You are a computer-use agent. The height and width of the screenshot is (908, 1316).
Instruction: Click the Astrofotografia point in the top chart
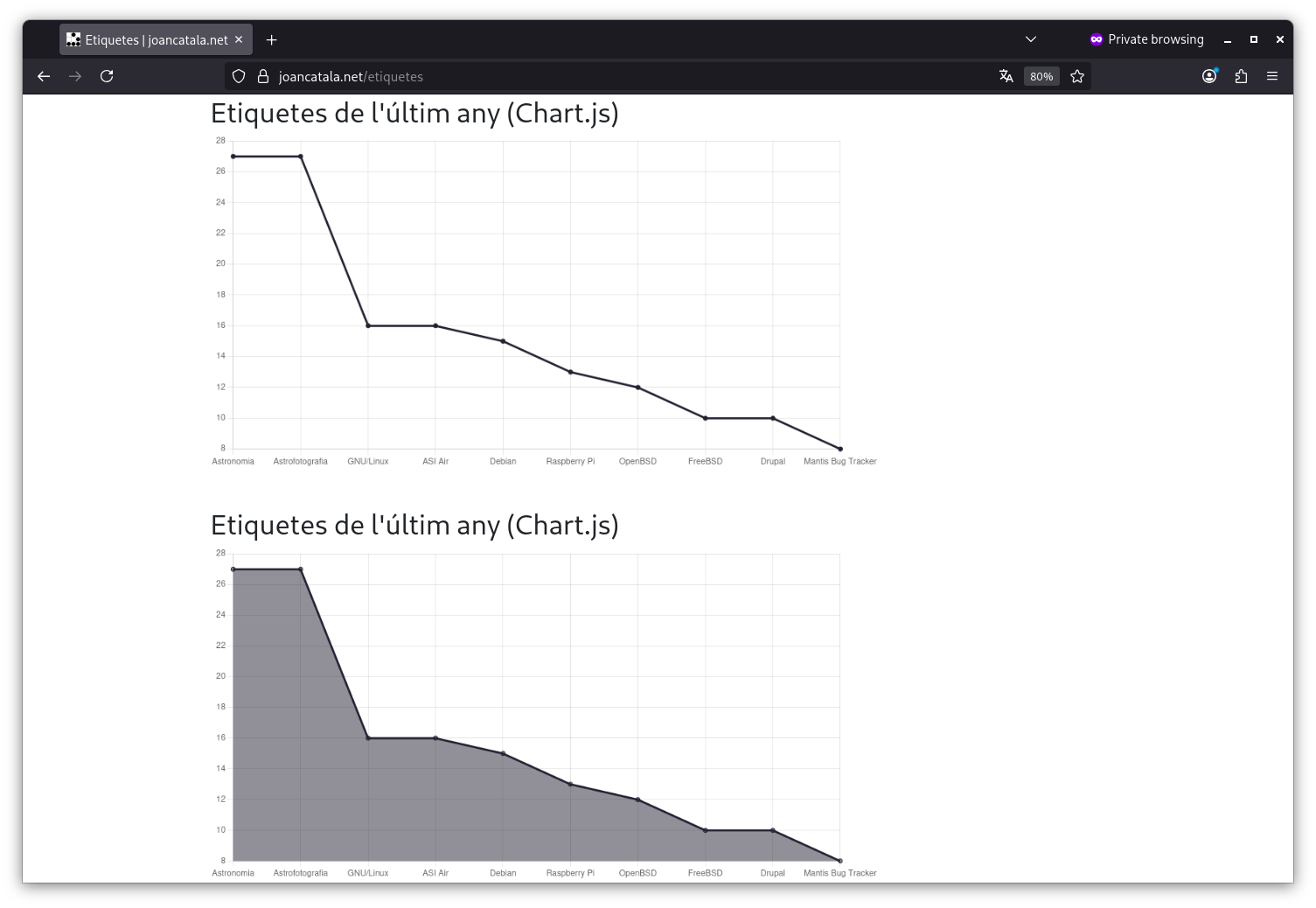click(301, 157)
